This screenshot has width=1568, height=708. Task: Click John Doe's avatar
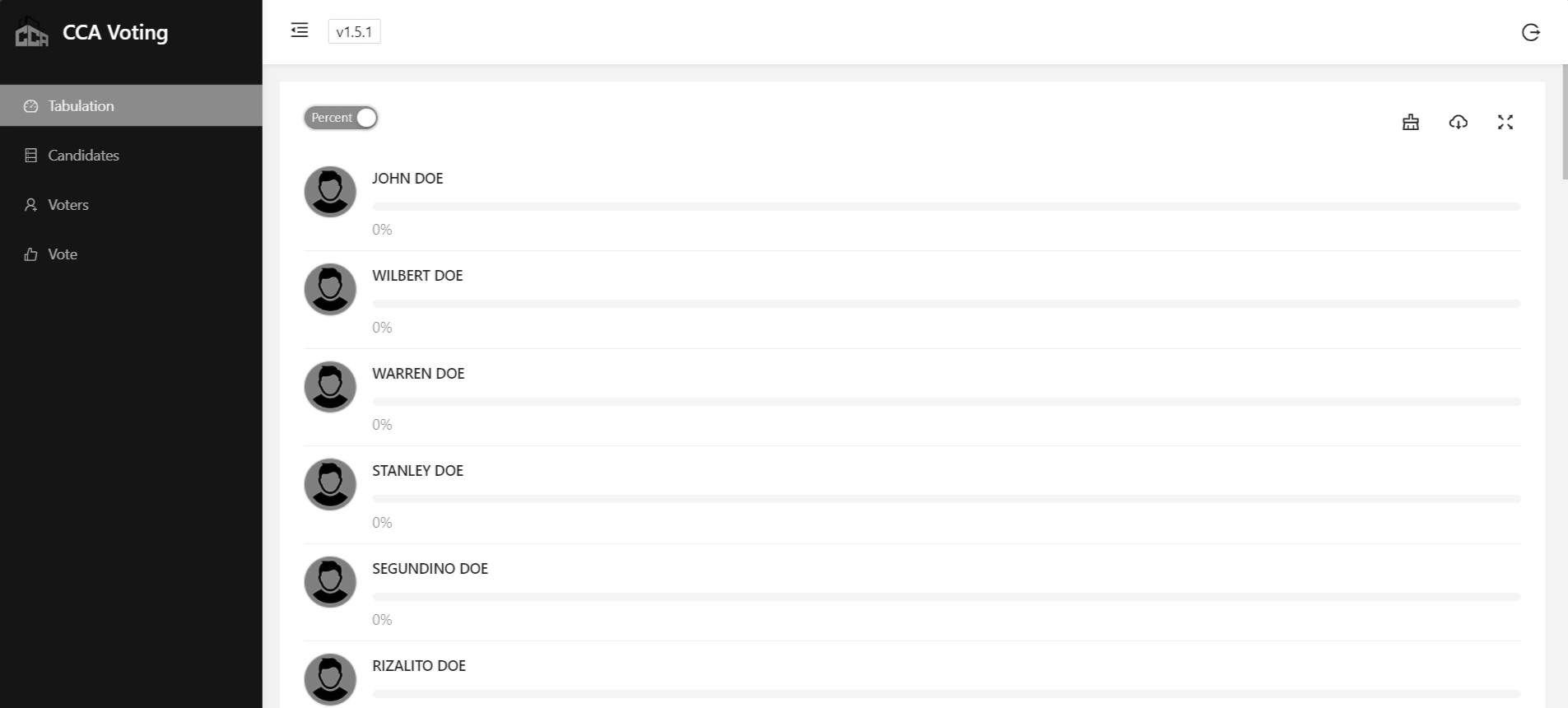(330, 192)
